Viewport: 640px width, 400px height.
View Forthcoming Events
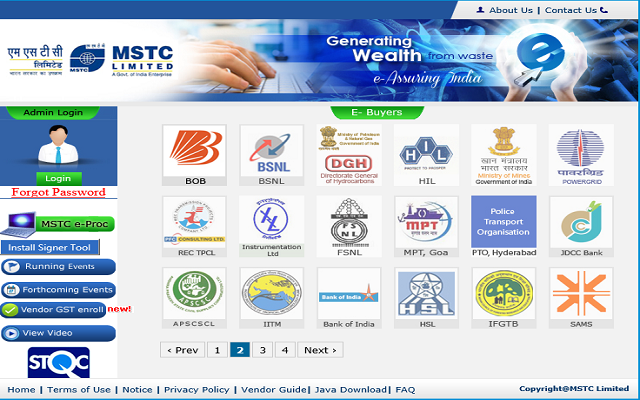pyautogui.click(x=58, y=290)
